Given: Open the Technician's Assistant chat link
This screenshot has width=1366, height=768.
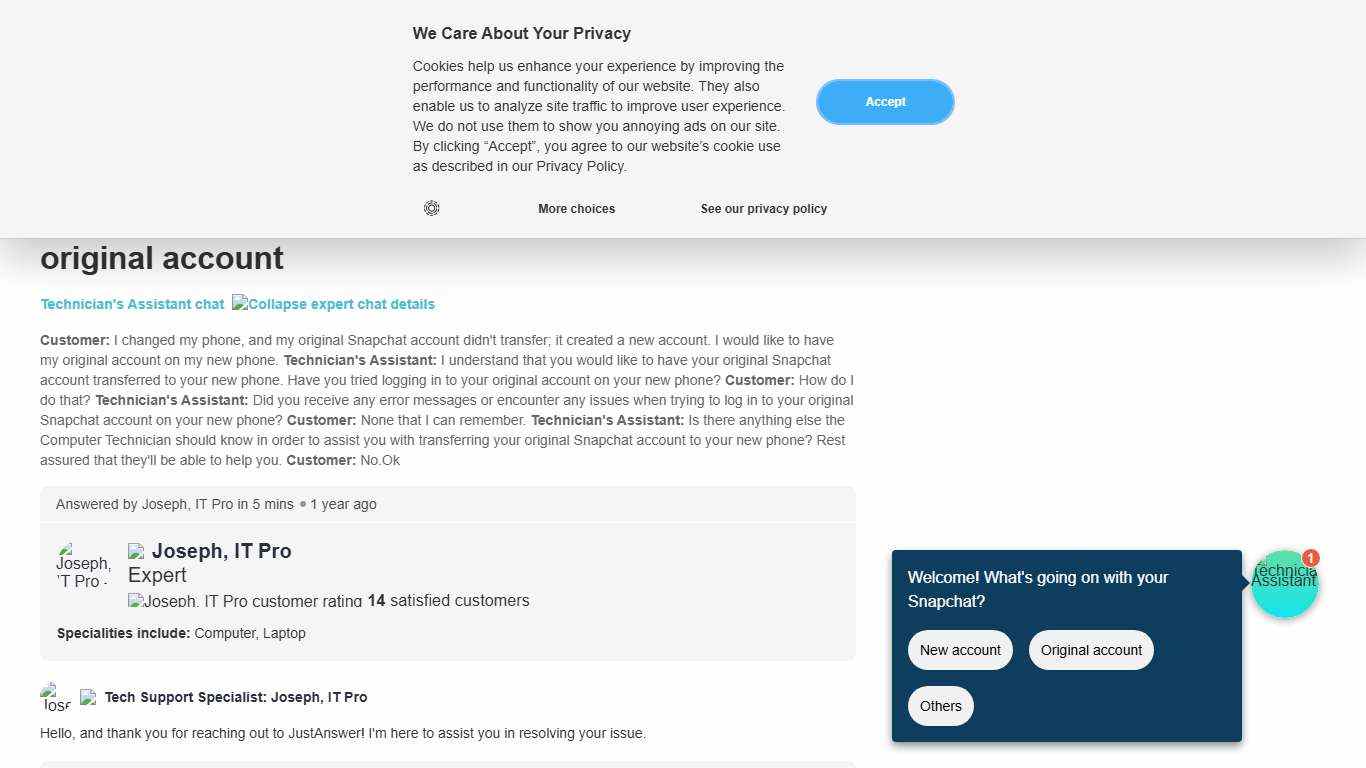Looking at the screenshot, I should coord(132,304).
